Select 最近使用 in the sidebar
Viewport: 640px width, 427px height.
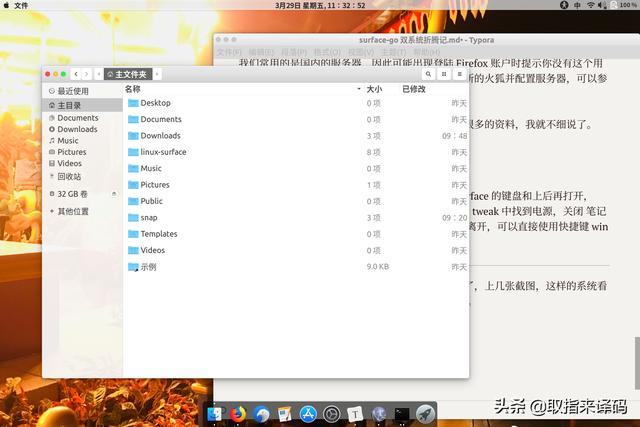coord(82,91)
